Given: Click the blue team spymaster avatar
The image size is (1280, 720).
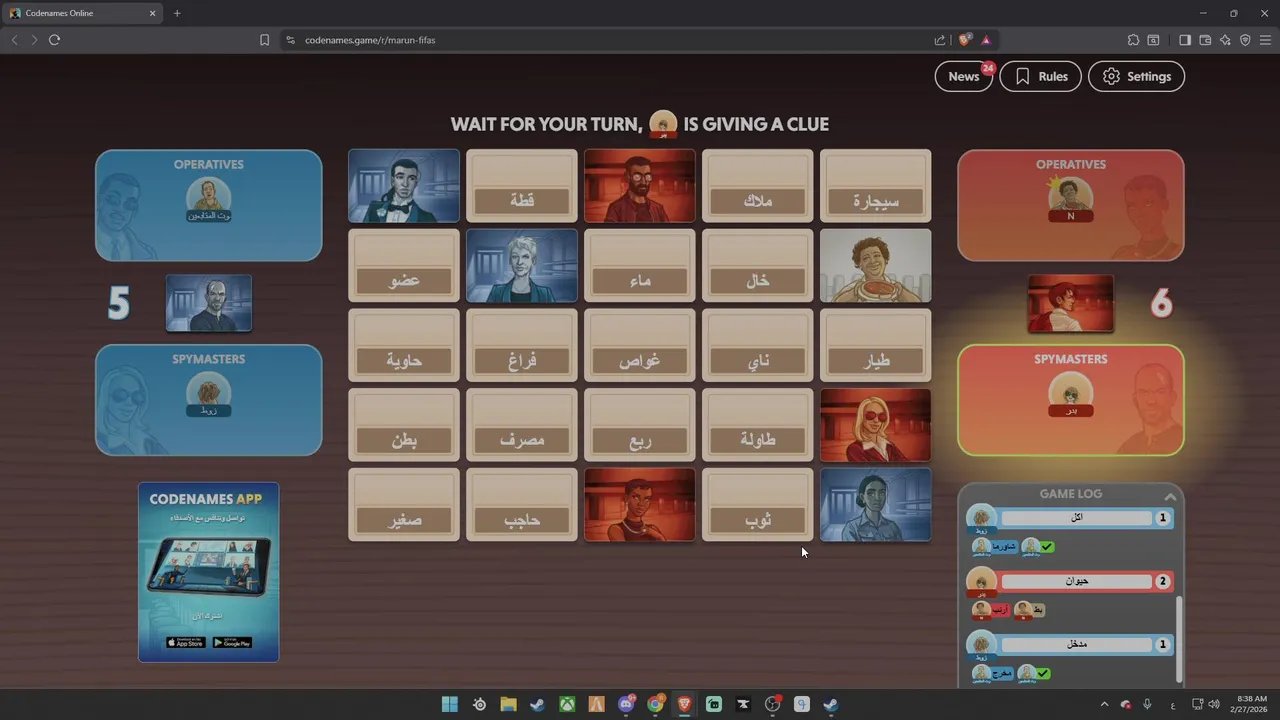Looking at the screenshot, I should (x=209, y=394).
